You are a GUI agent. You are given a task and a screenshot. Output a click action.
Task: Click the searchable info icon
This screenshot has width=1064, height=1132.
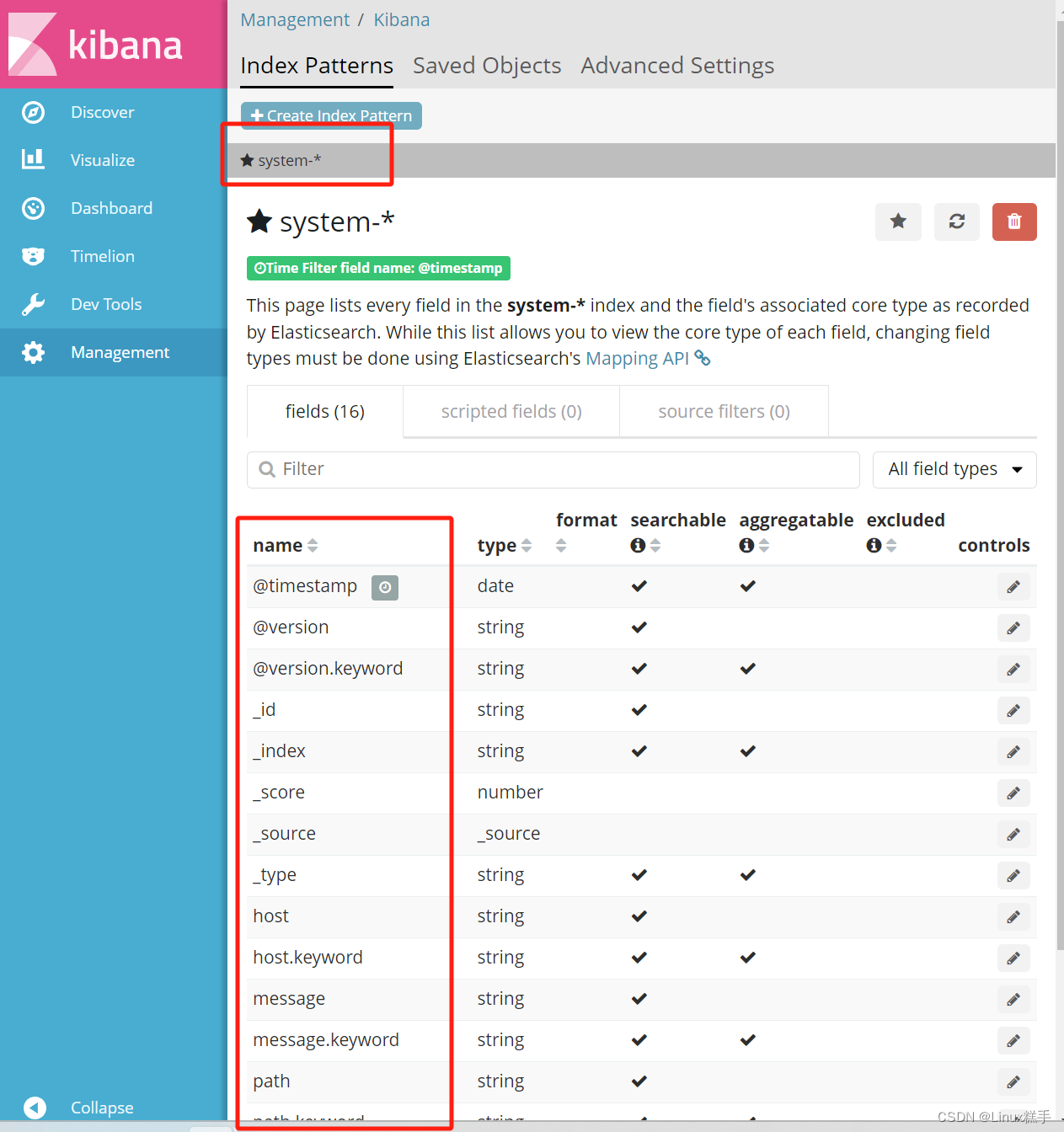click(638, 546)
